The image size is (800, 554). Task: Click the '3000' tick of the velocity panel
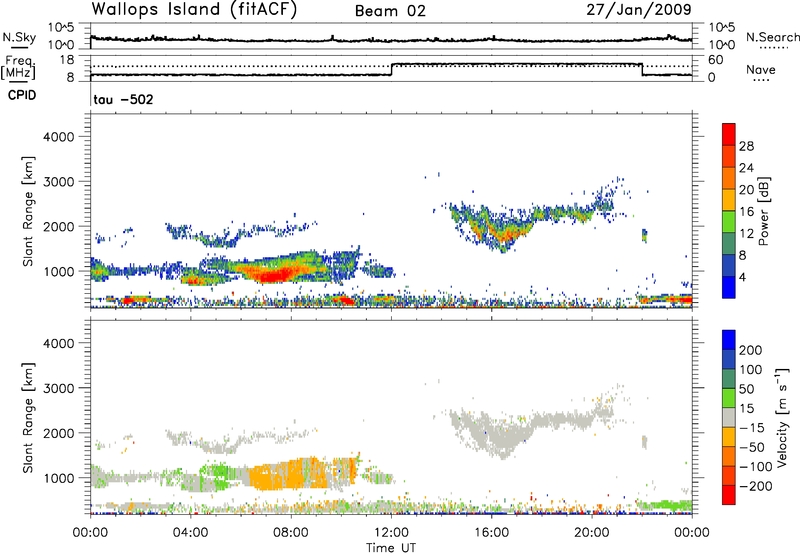coord(59,388)
